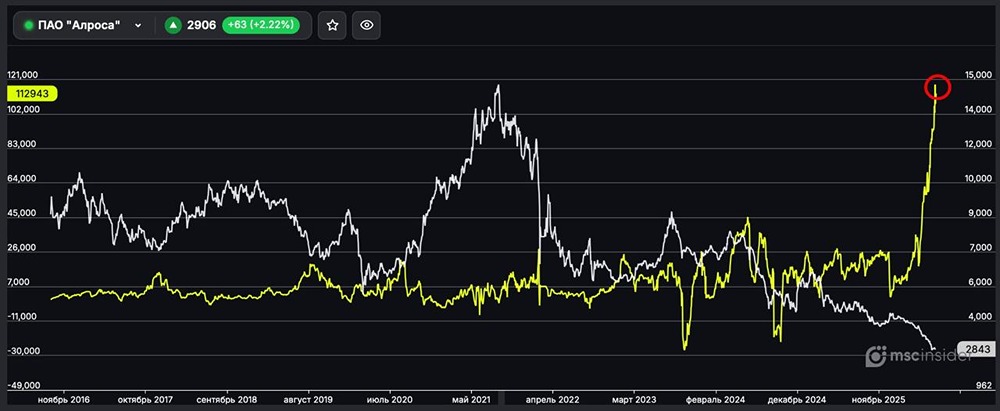Click the date label ноябрь 2025
This screenshot has height=411, width=1000.
(x=879, y=400)
